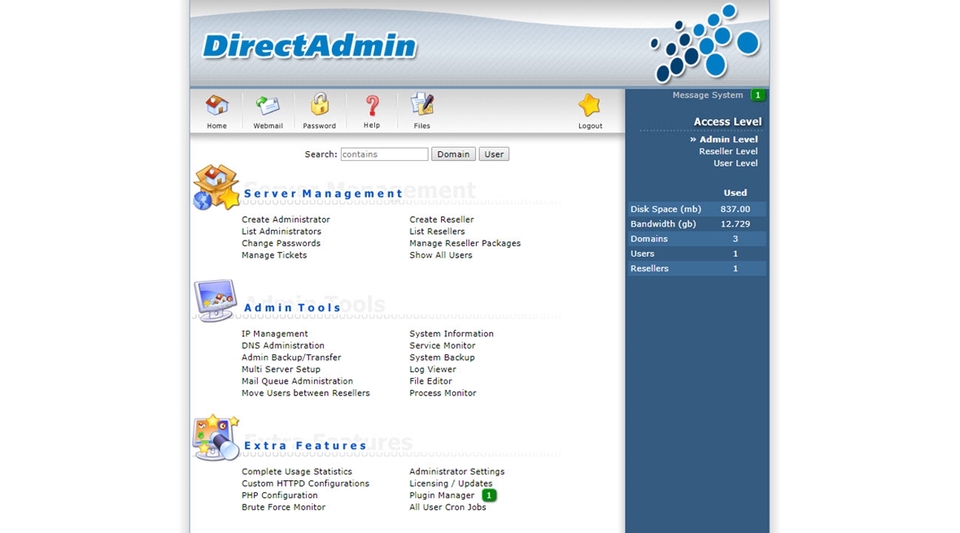Click the 837.00 disk space value
Screen dimensions: 960x533
[x=735, y=209]
